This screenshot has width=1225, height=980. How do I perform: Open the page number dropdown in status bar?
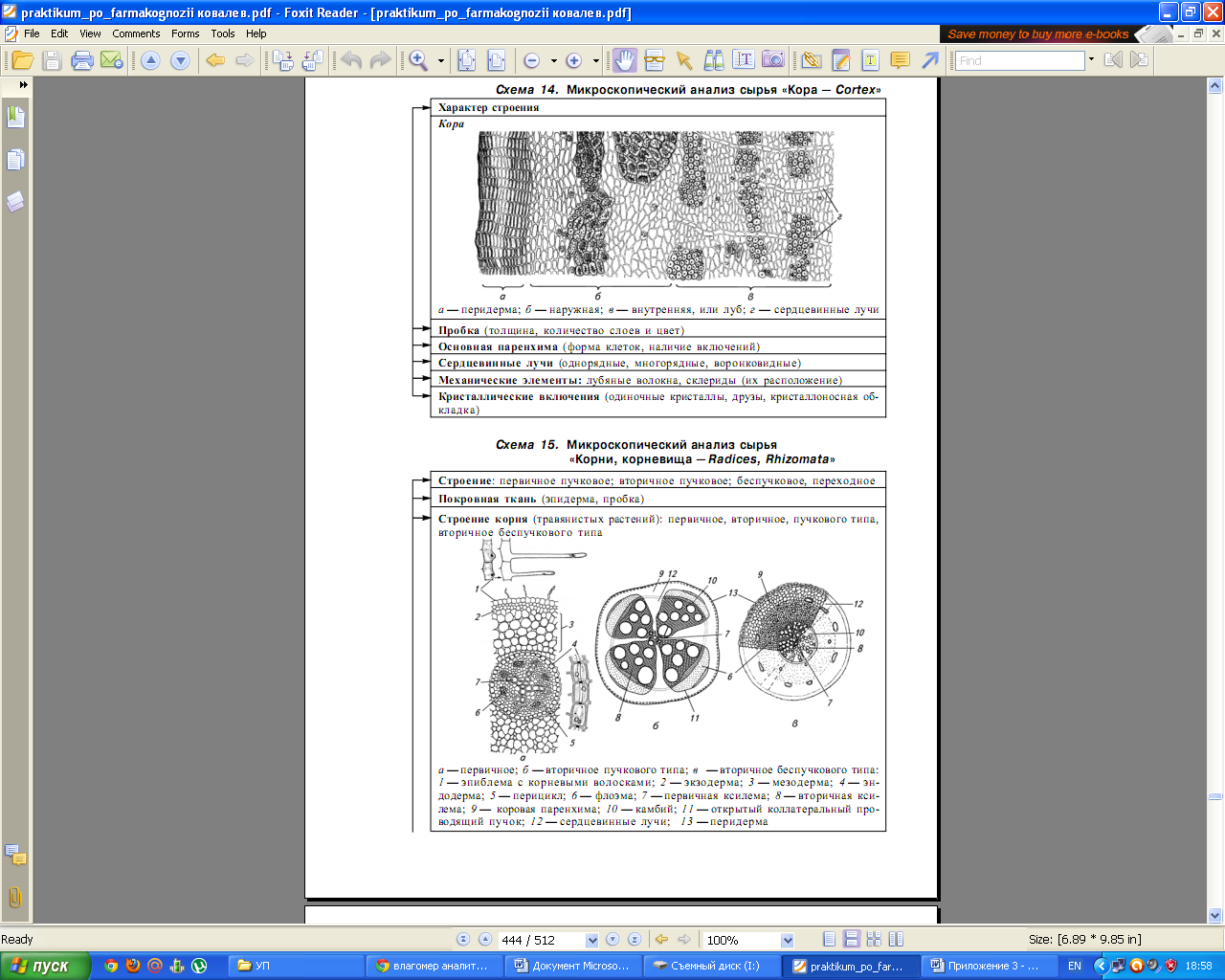(591, 940)
